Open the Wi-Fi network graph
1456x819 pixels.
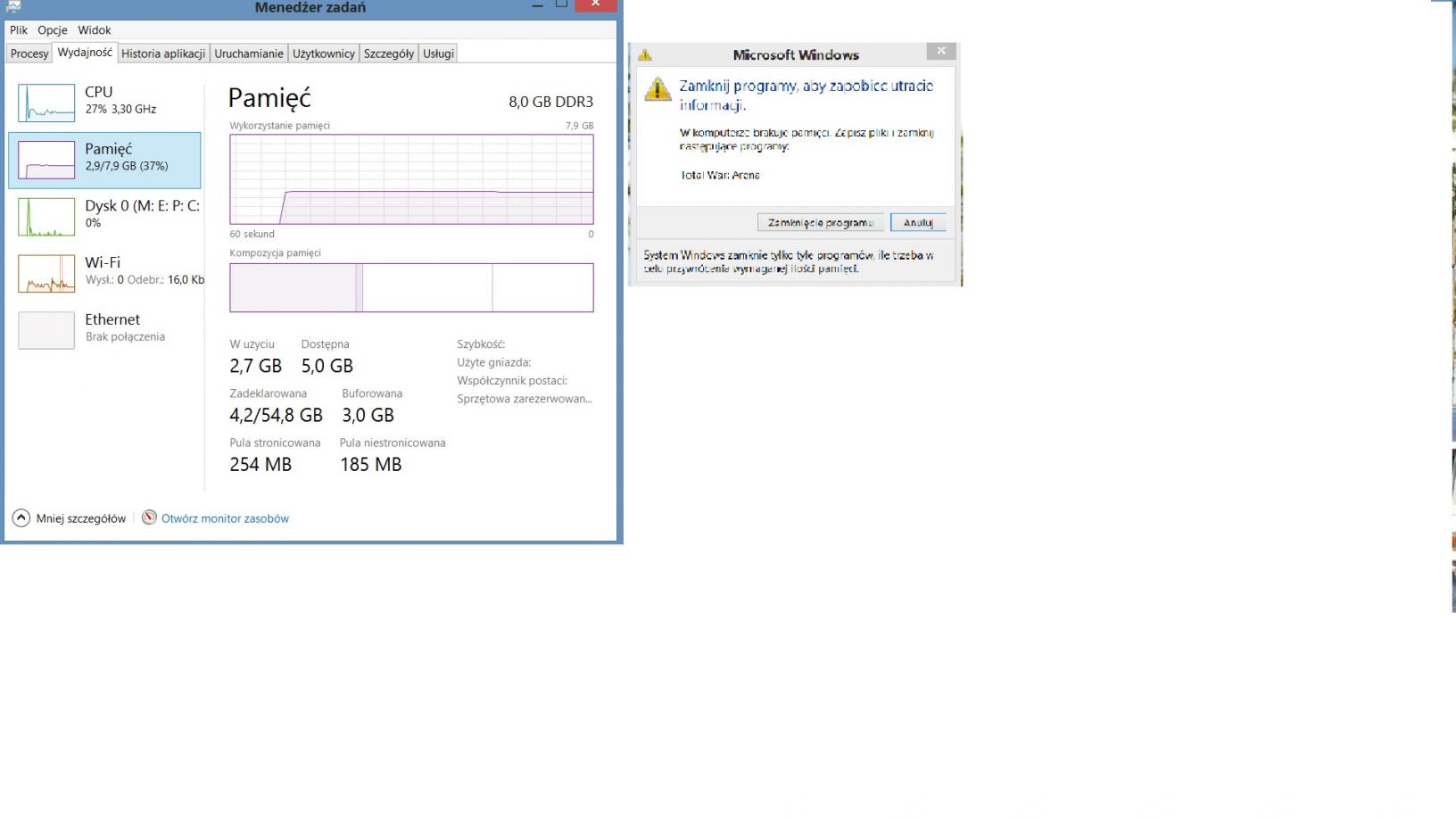pyautogui.click(x=46, y=274)
